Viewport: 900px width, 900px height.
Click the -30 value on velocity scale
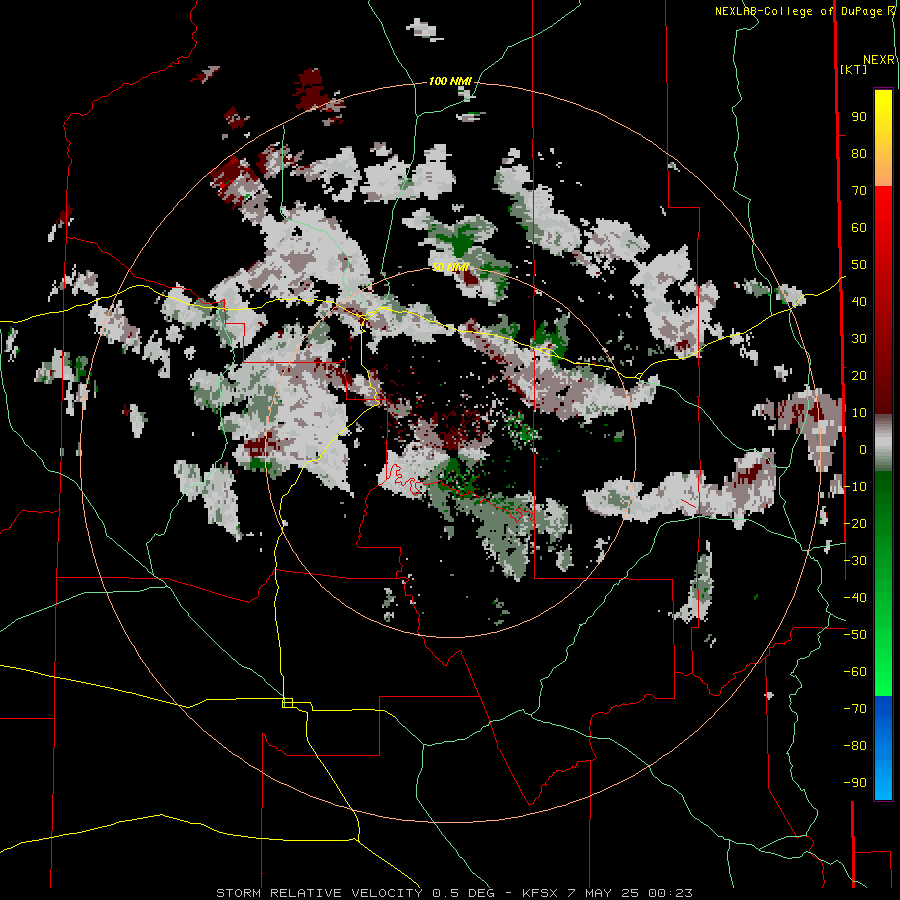tap(855, 561)
